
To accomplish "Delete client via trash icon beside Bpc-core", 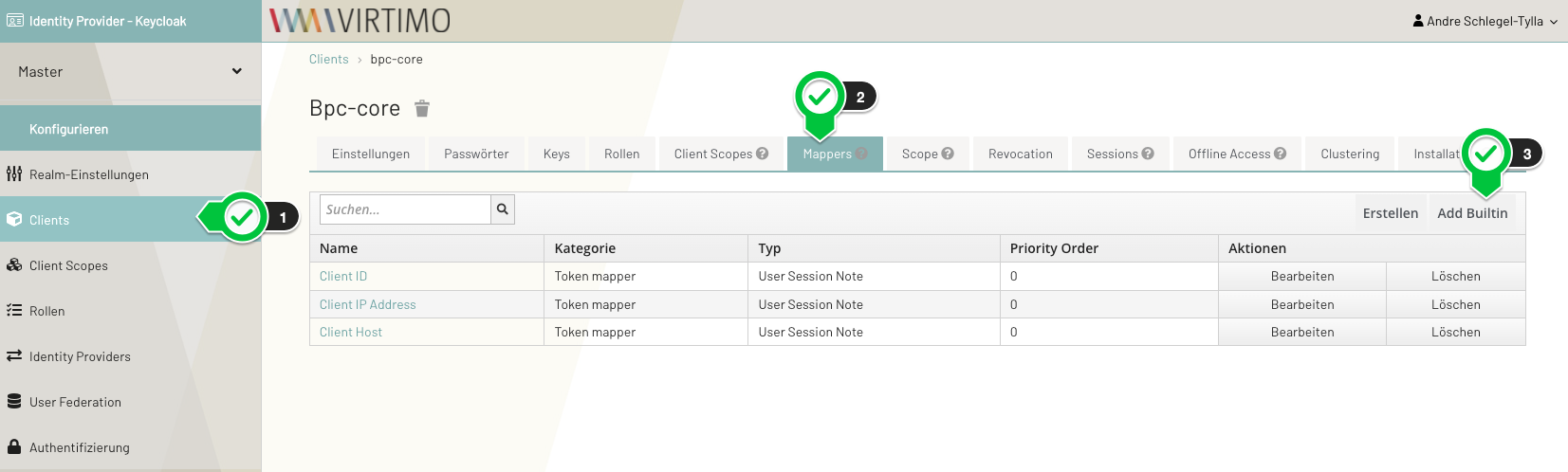I will 422,109.
